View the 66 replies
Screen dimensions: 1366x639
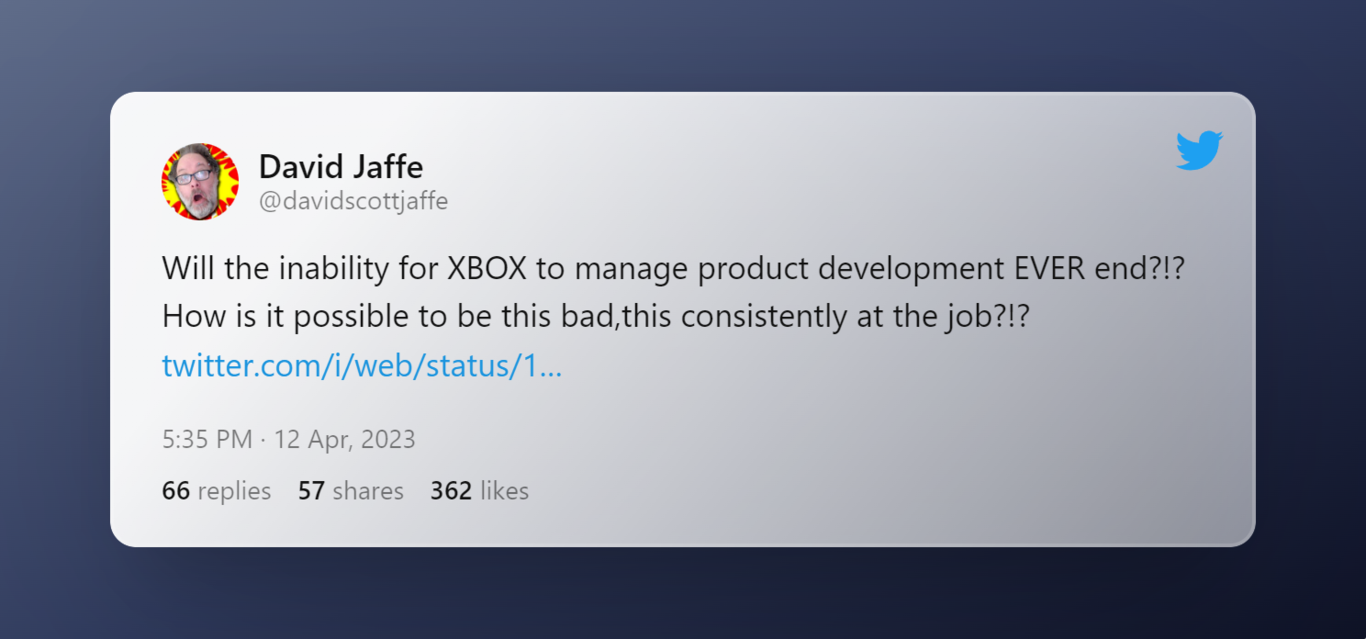[216, 491]
